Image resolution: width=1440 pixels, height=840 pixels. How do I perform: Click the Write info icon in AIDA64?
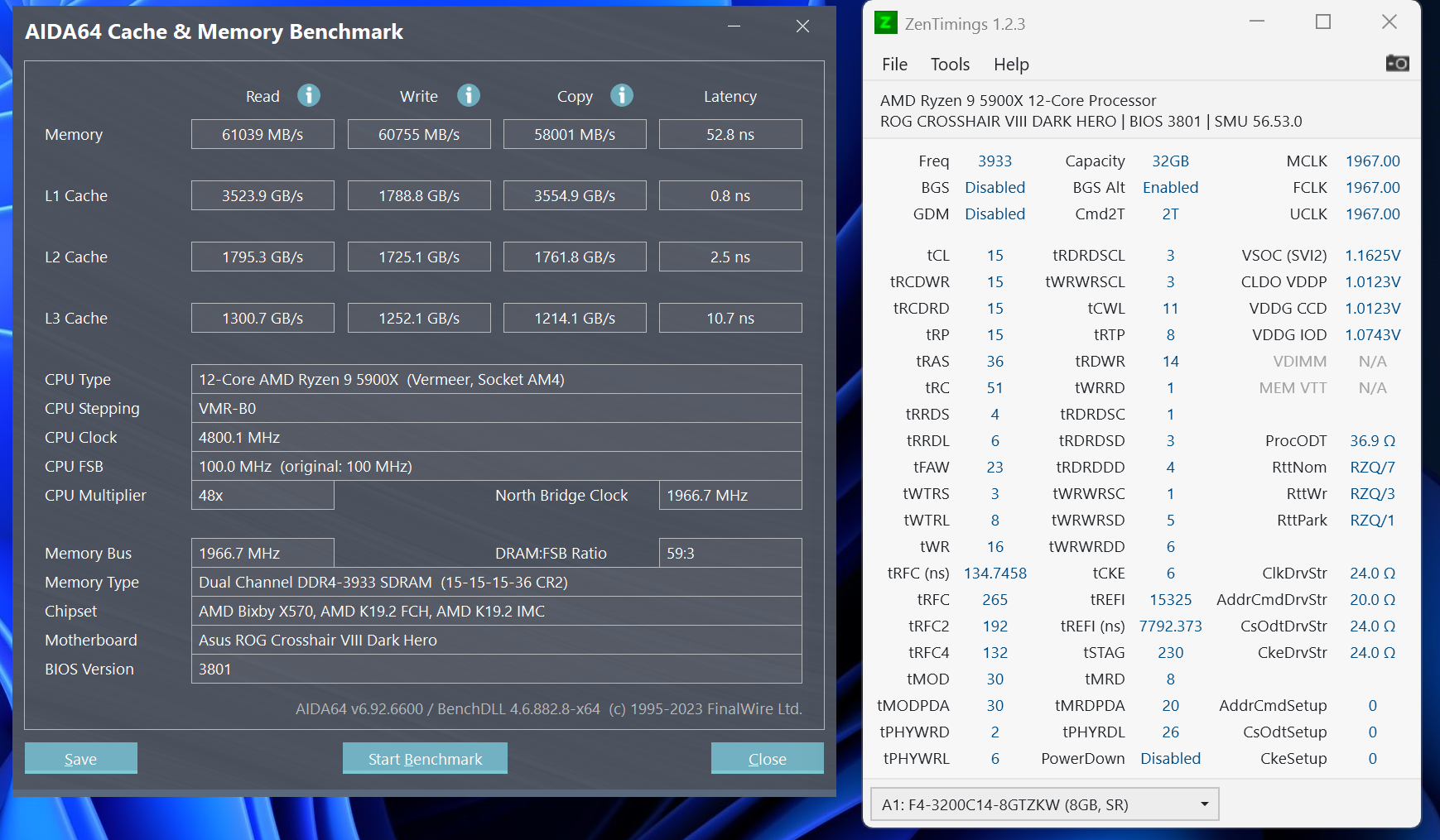pyautogui.click(x=469, y=95)
